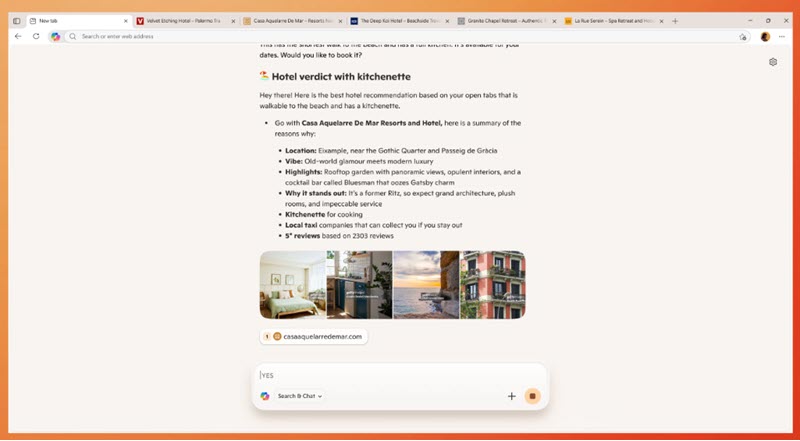Open the casaaquelarredemar.com source link
Screen dimensions: 800x441
point(314,336)
